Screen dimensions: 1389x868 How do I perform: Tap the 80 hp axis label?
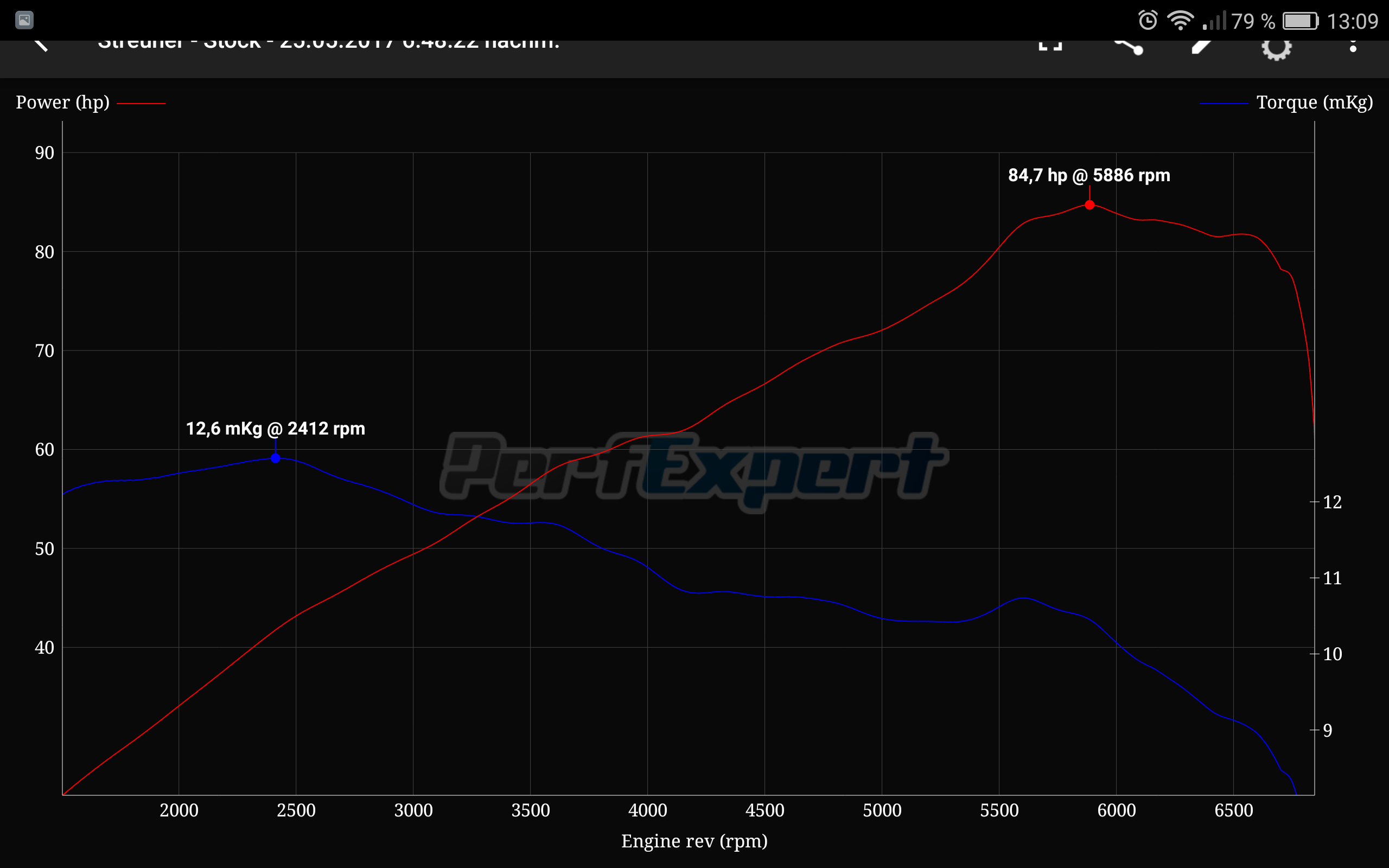point(44,251)
